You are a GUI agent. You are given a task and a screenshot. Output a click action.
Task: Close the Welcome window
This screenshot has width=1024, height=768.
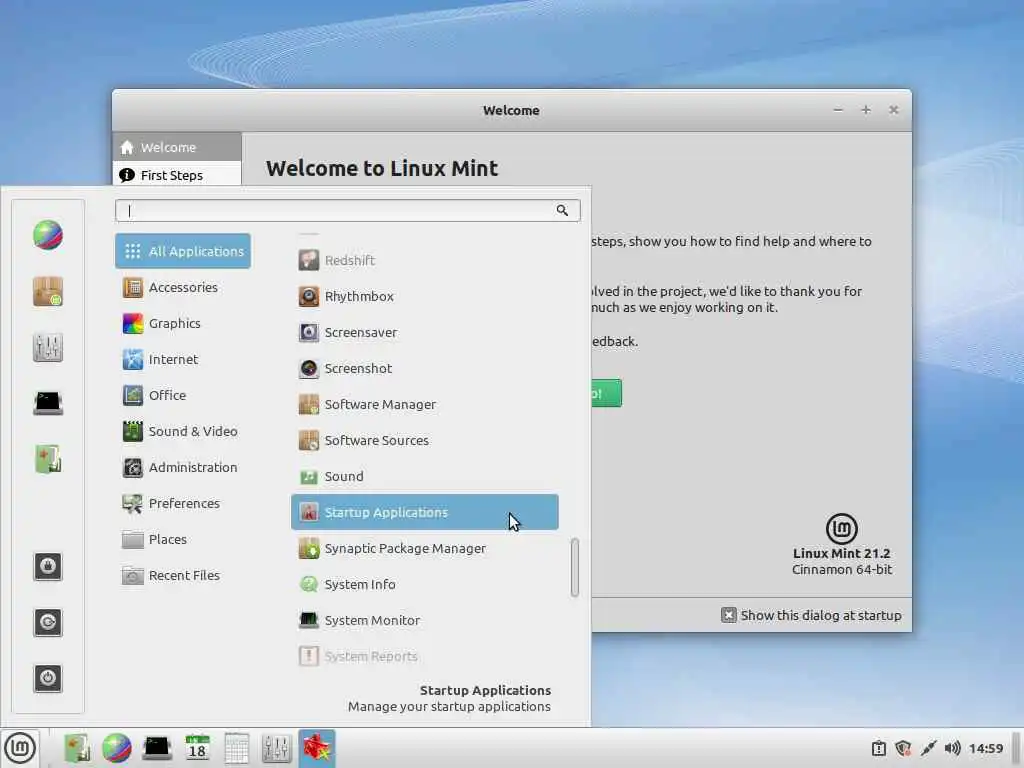coord(893,110)
